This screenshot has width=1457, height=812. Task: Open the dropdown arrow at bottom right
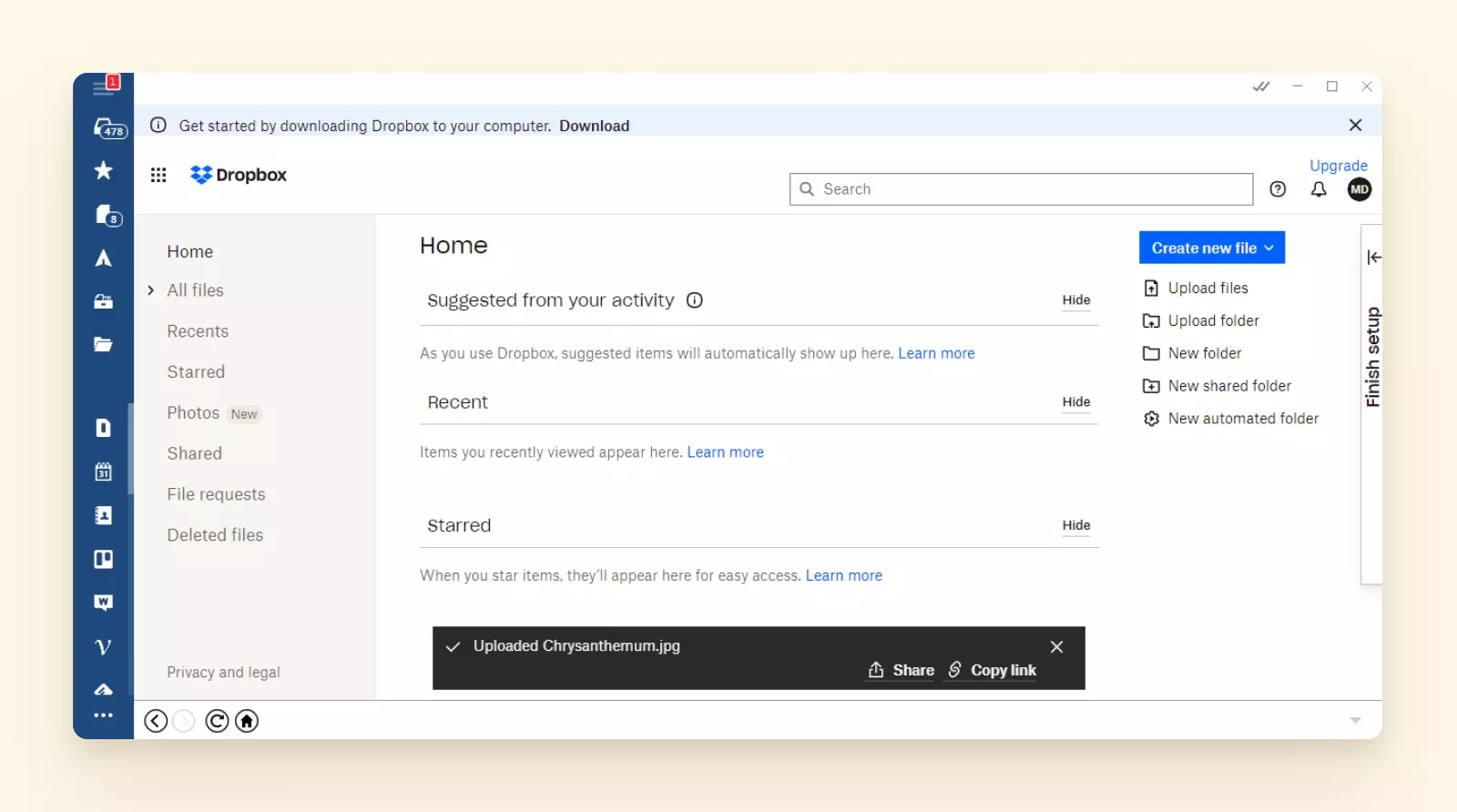point(1355,720)
